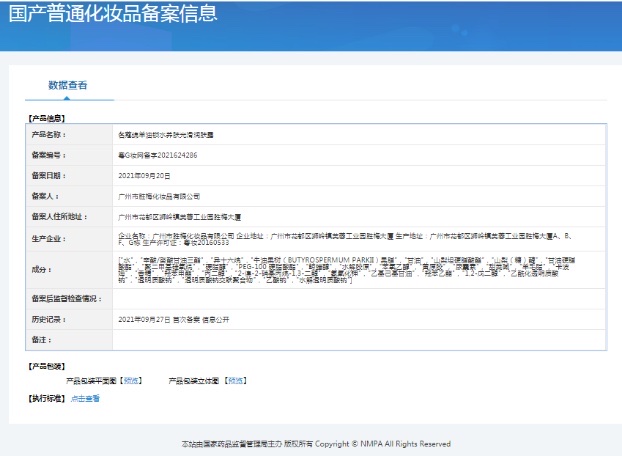Click the 【执行标准】 section label
The image size is (622, 456).
pos(46,399)
